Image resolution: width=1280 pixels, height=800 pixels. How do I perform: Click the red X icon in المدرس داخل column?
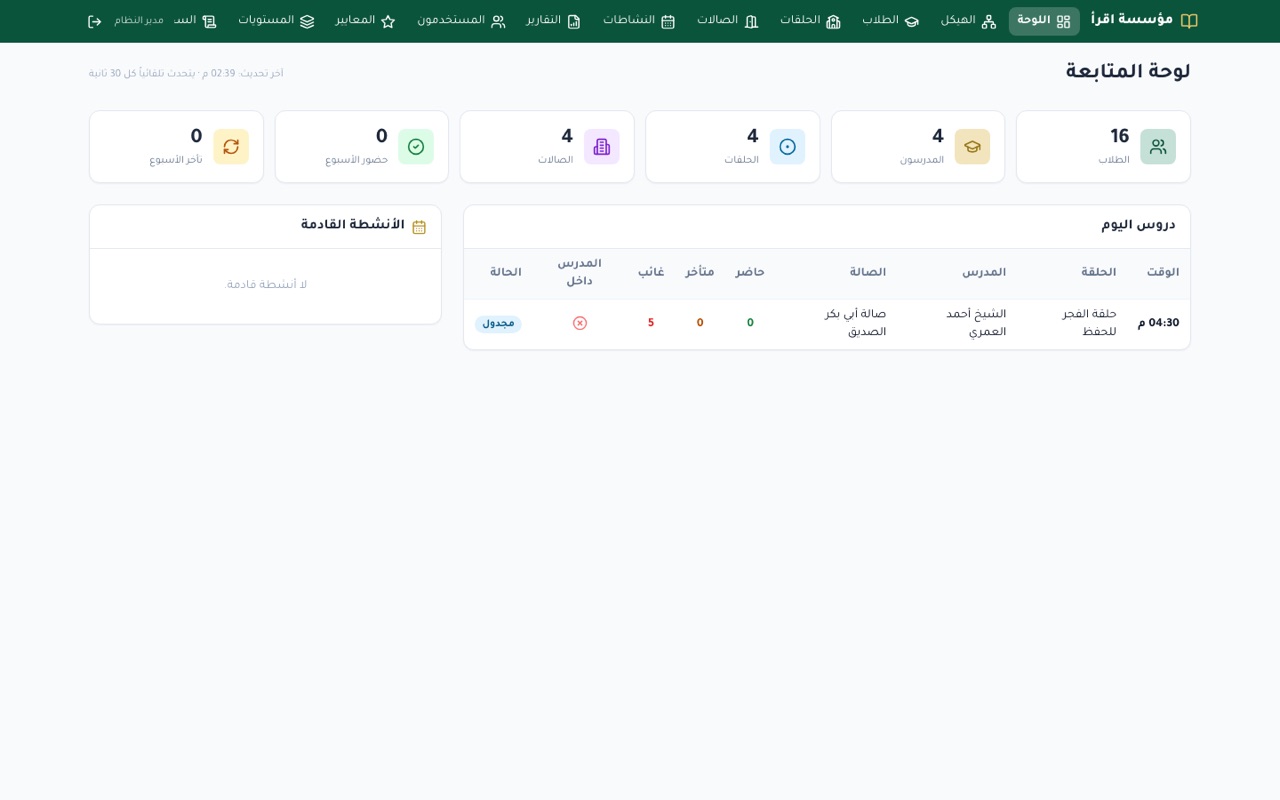[x=580, y=323]
